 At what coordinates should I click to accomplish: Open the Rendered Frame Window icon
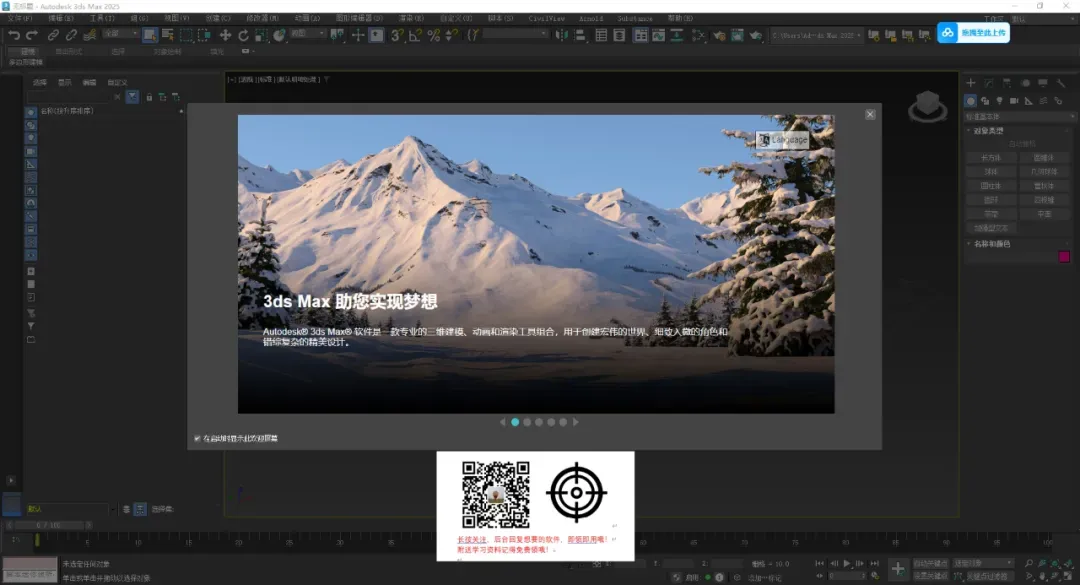pyautogui.click(x=737, y=35)
